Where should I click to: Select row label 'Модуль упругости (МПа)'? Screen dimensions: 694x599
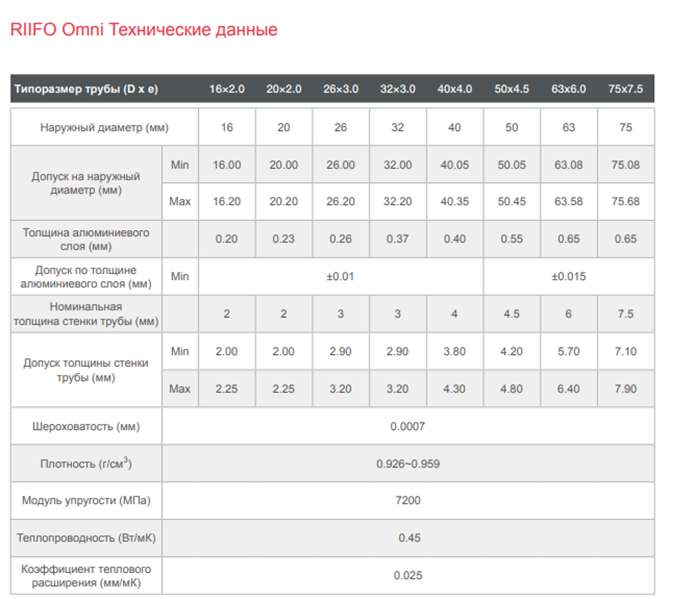86,501
